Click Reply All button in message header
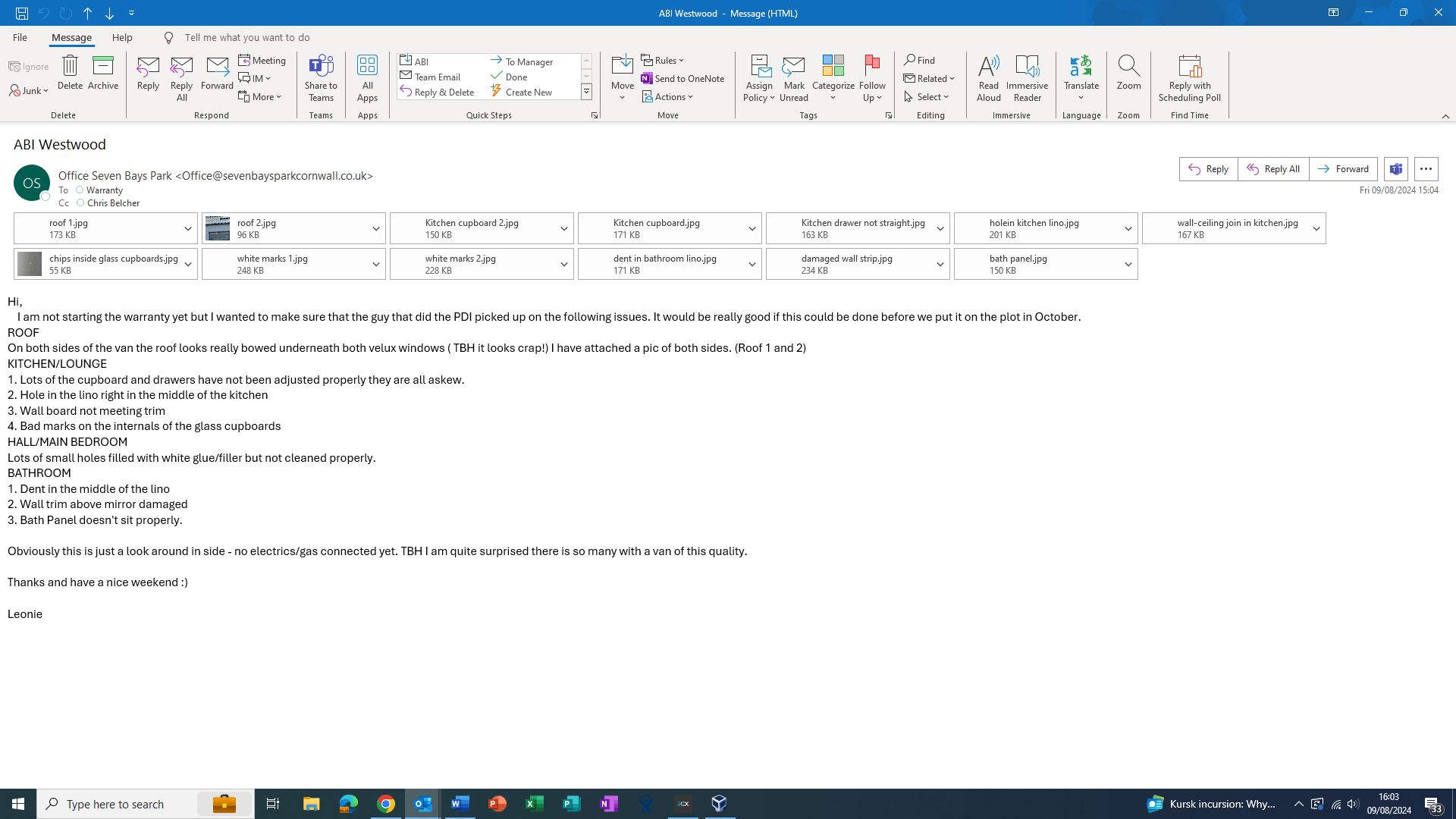 click(x=1273, y=169)
